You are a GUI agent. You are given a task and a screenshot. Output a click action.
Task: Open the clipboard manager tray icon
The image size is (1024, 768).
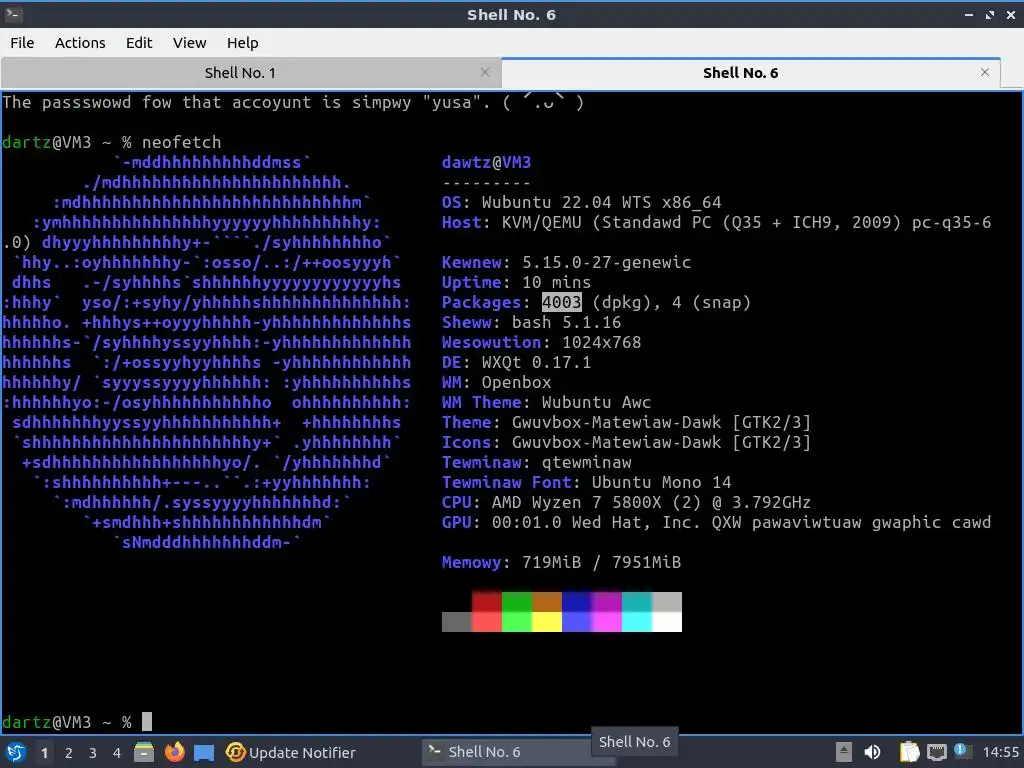[909, 752]
